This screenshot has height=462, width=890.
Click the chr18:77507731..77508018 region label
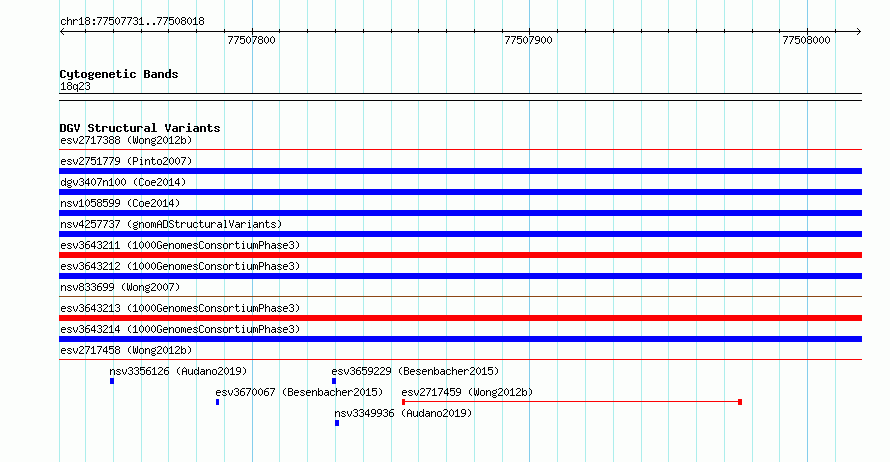pyautogui.click(x=132, y=21)
